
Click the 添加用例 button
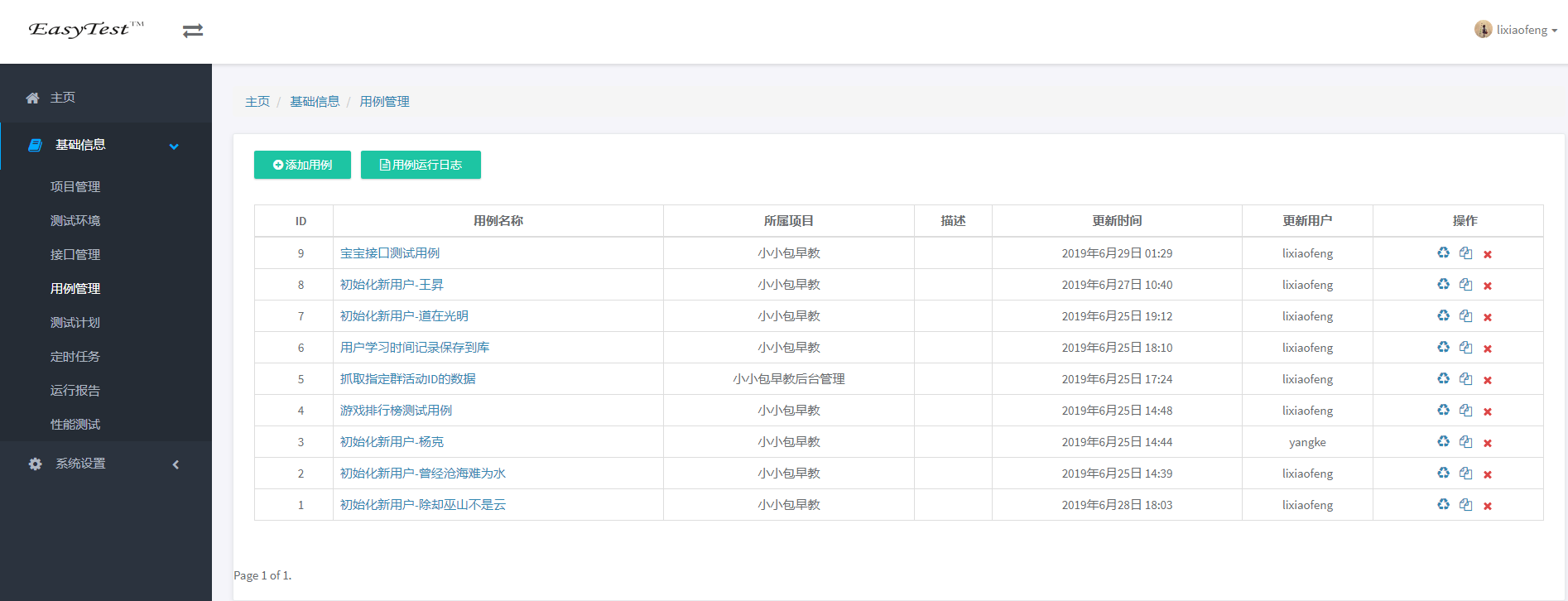[x=302, y=165]
